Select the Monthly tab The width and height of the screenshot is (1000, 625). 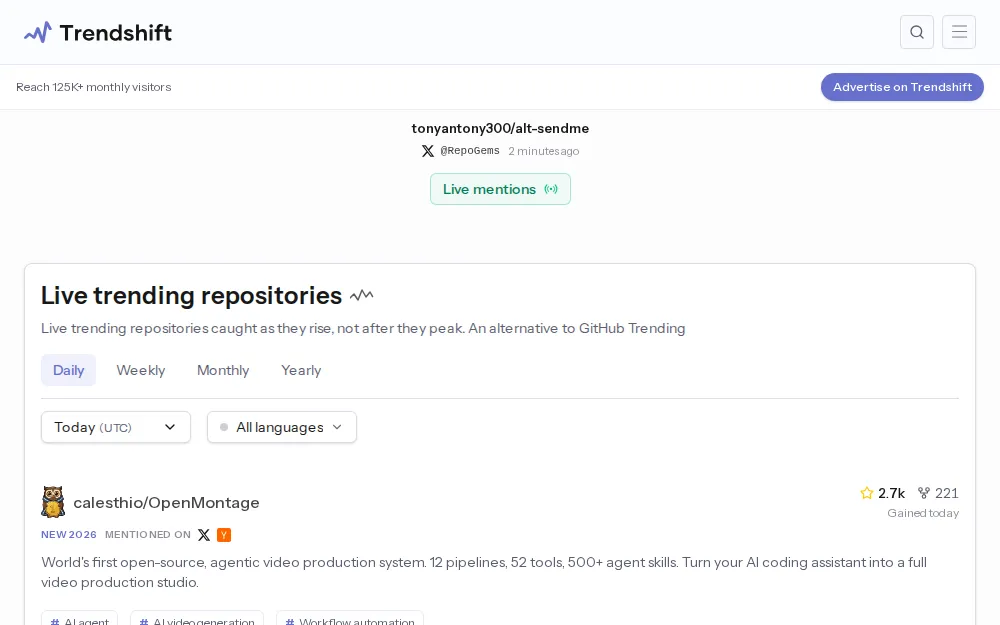(x=223, y=370)
